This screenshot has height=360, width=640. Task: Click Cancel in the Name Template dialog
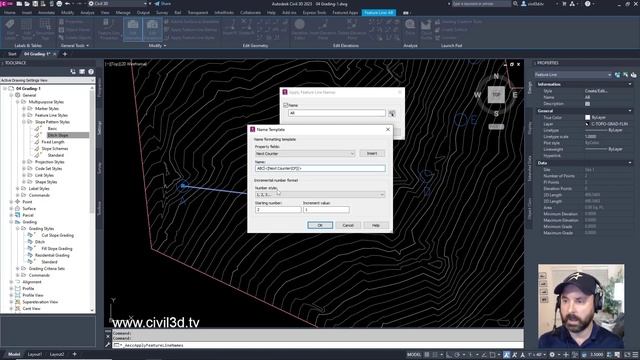(348, 225)
